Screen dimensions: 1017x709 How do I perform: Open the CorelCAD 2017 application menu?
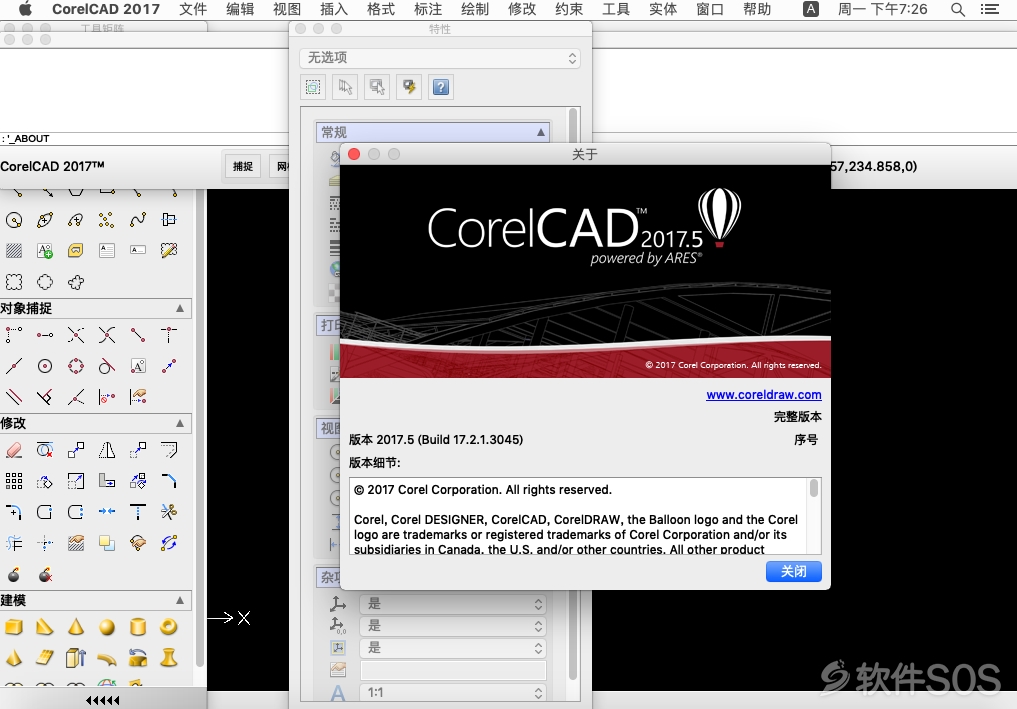pyautogui.click(x=106, y=9)
